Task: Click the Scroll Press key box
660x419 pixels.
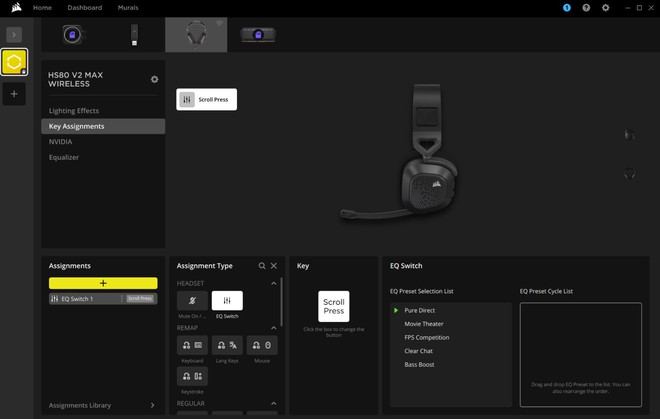Action: (333, 306)
